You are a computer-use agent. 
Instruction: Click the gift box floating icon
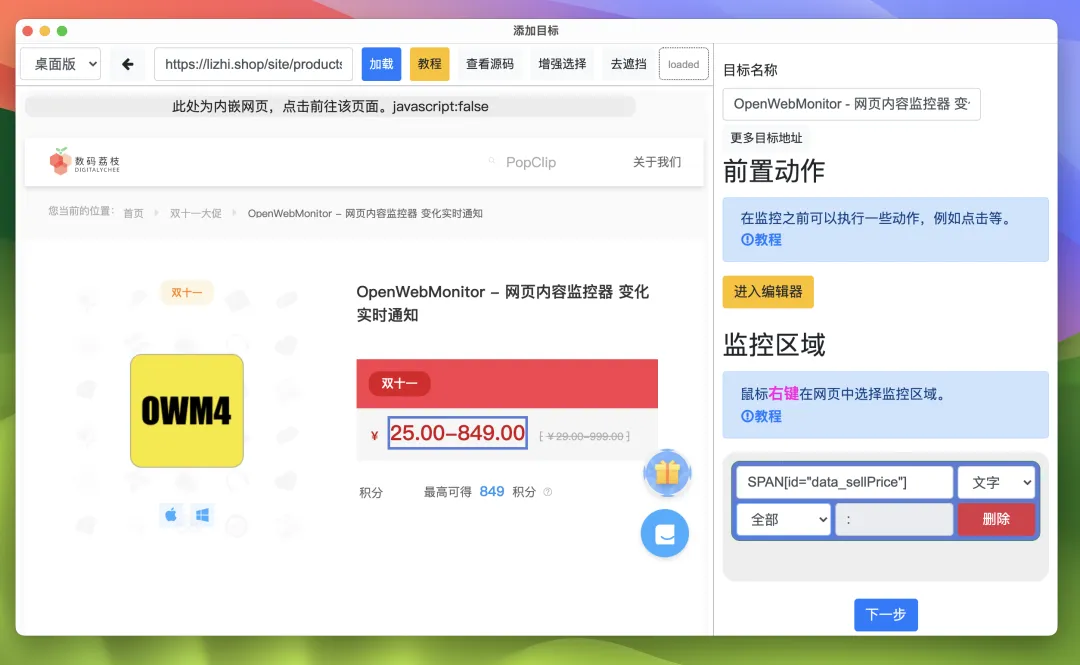(667, 473)
